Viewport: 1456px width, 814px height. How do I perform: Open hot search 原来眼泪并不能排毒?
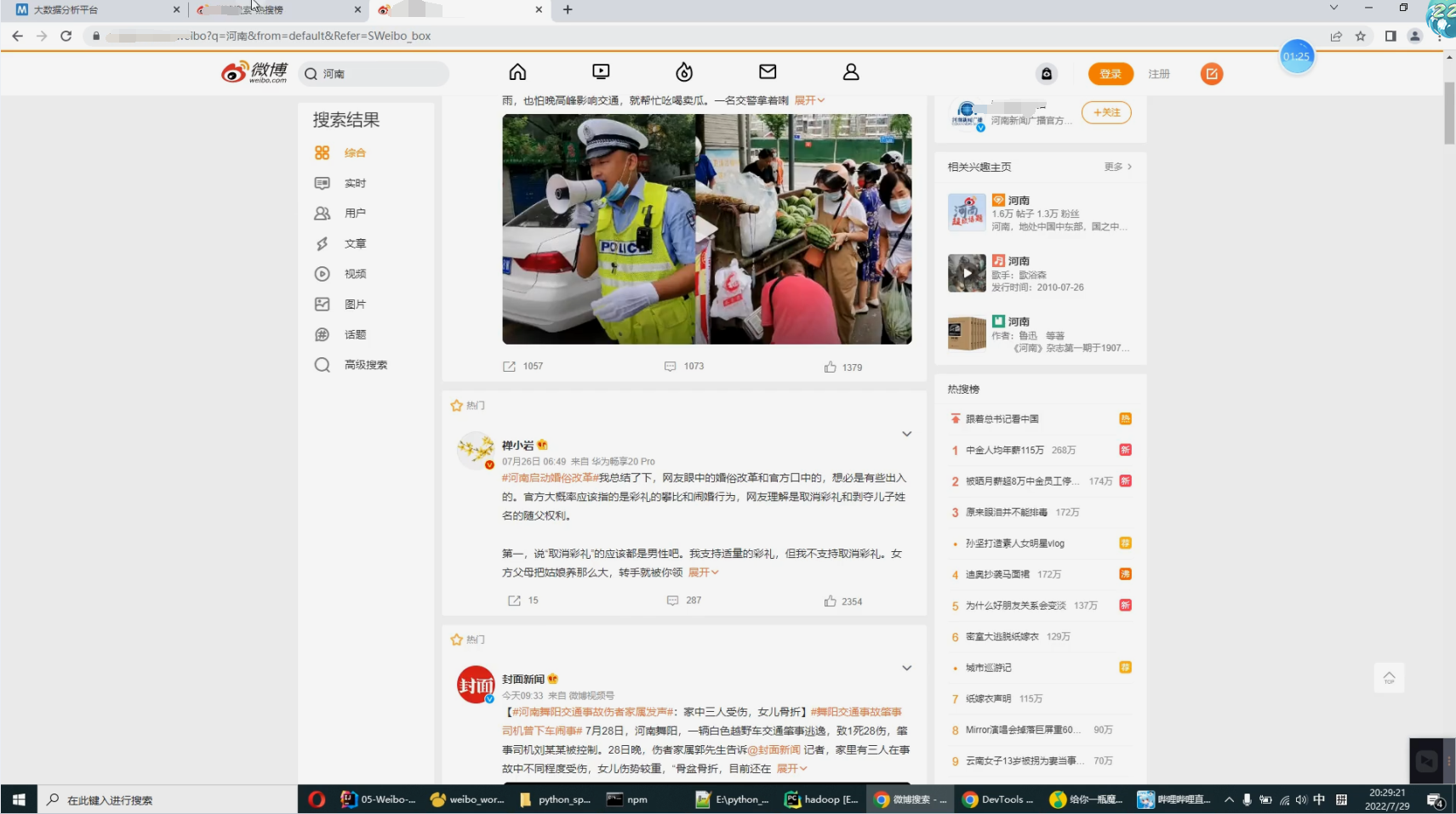point(1007,512)
